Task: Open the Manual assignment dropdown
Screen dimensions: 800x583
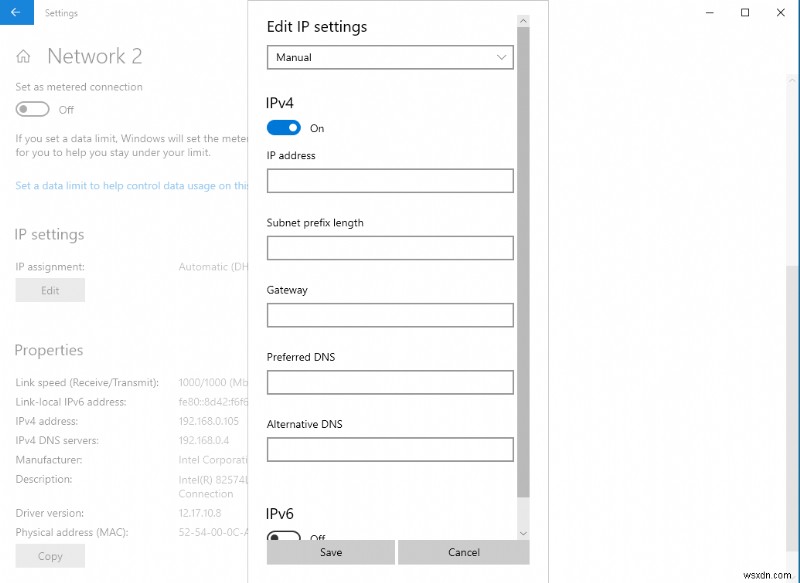Action: click(x=389, y=57)
